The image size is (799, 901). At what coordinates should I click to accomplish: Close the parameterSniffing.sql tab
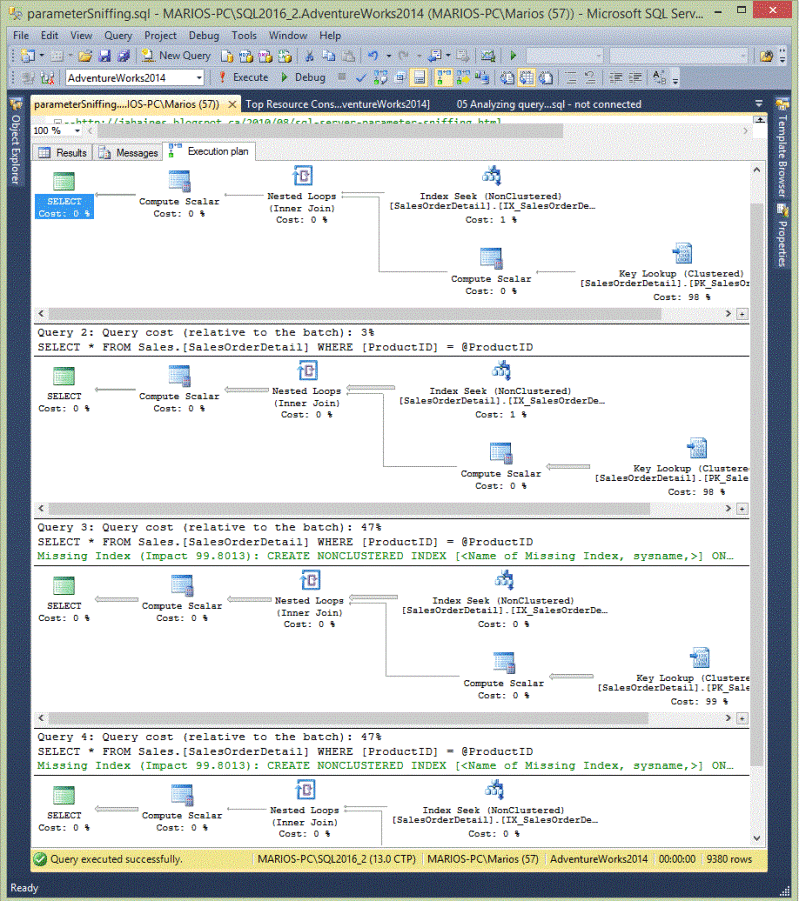tap(232, 104)
